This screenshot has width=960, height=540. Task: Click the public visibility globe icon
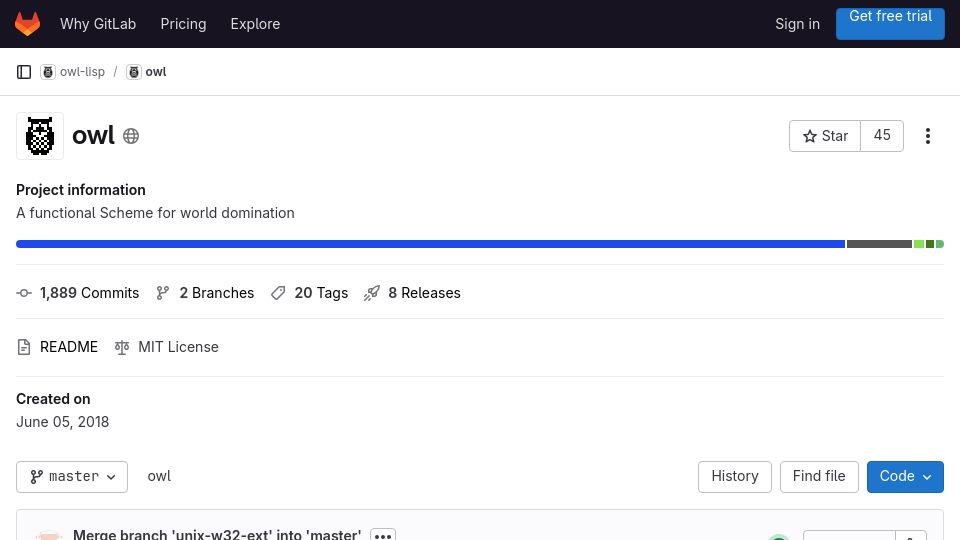coord(131,136)
